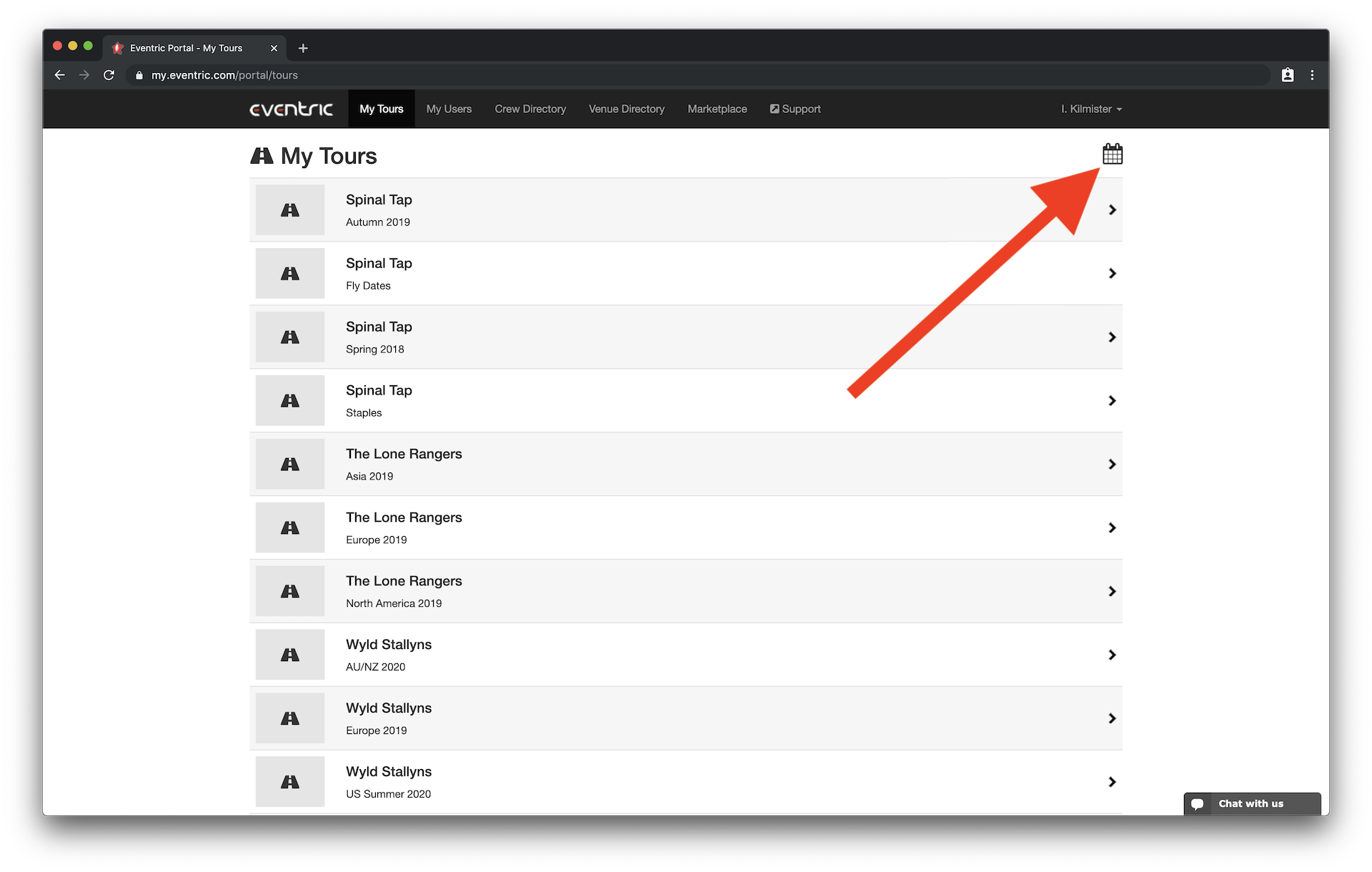Expand Spinal Tap Spring 2018 chevron

coord(1112,337)
